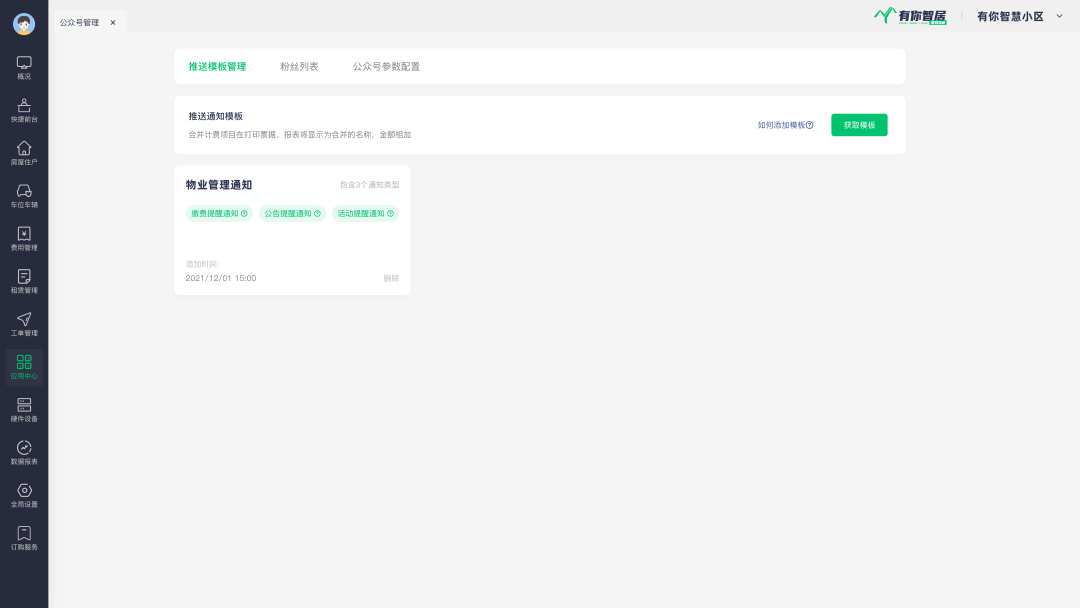Open 概况 overview in sidebar
Screen dimensions: 1080x608
click(24, 67)
